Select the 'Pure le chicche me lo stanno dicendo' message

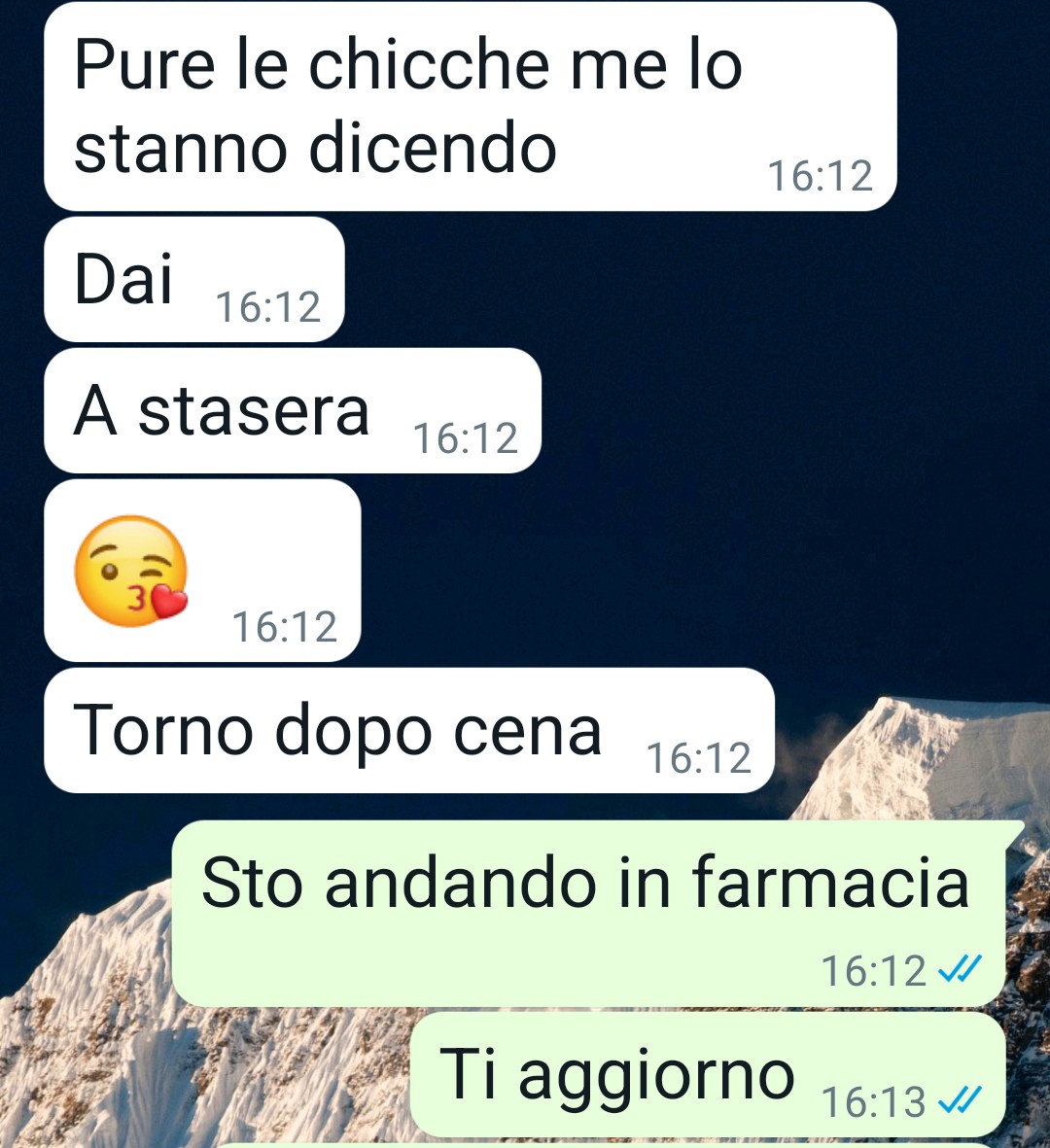tap(471, 106)
